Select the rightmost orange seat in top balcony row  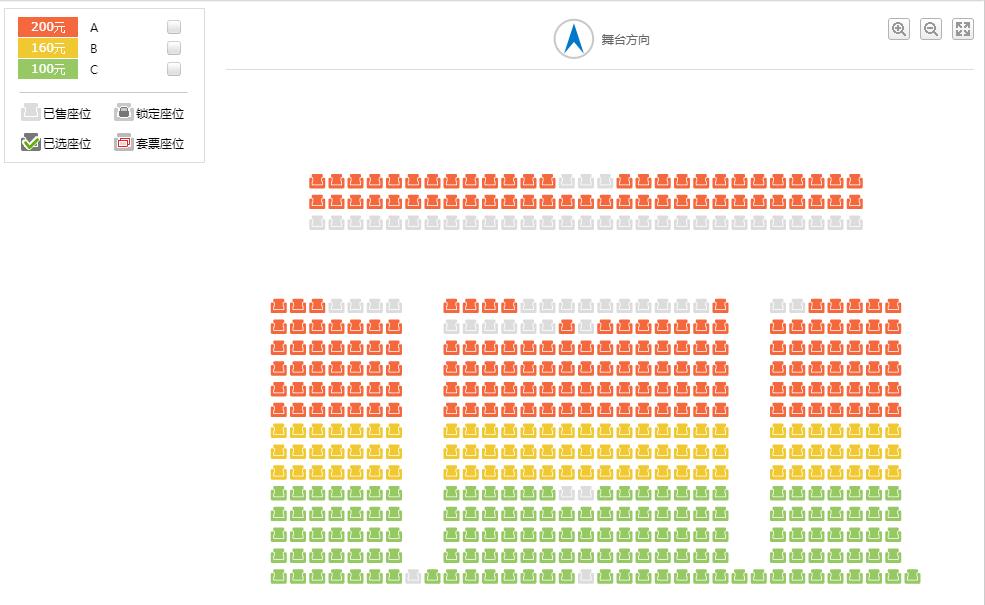[x=854, y=181]
